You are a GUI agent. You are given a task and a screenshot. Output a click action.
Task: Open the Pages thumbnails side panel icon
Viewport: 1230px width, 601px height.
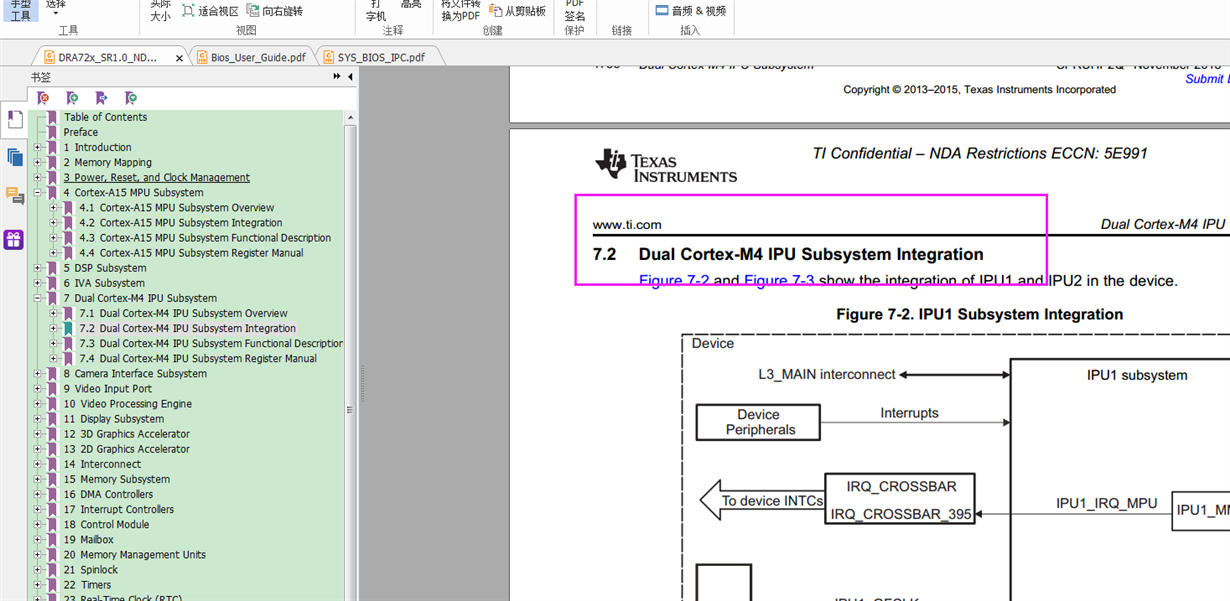pyautogui.click(x=14, y=157)
